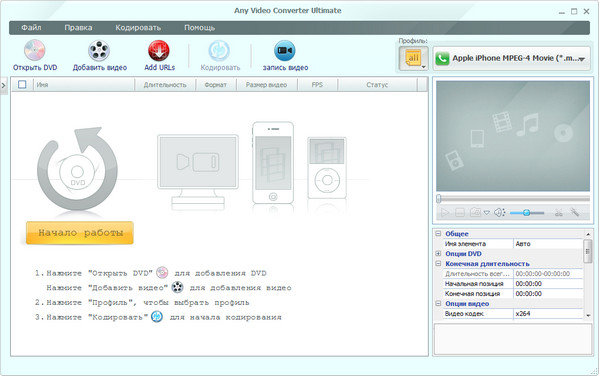Viewport: 599px width, 376px height.
Task: Click the disc icon in step 1 instructions
Action: coord(162,272)
